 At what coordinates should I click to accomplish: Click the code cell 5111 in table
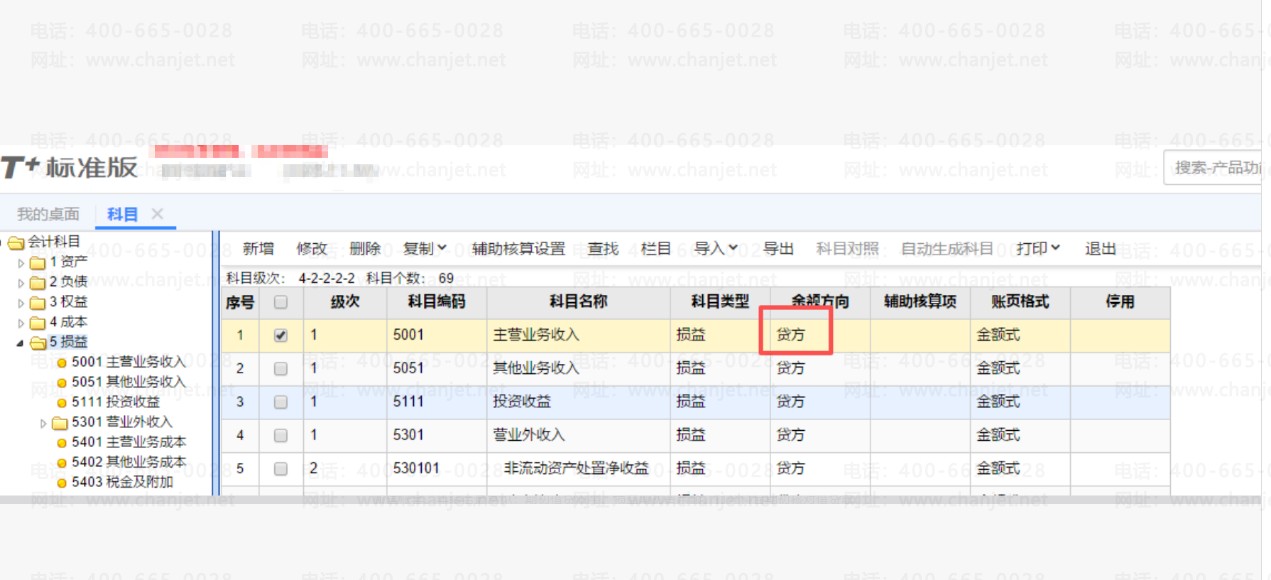pyautogui.click(x=436, y=402)
